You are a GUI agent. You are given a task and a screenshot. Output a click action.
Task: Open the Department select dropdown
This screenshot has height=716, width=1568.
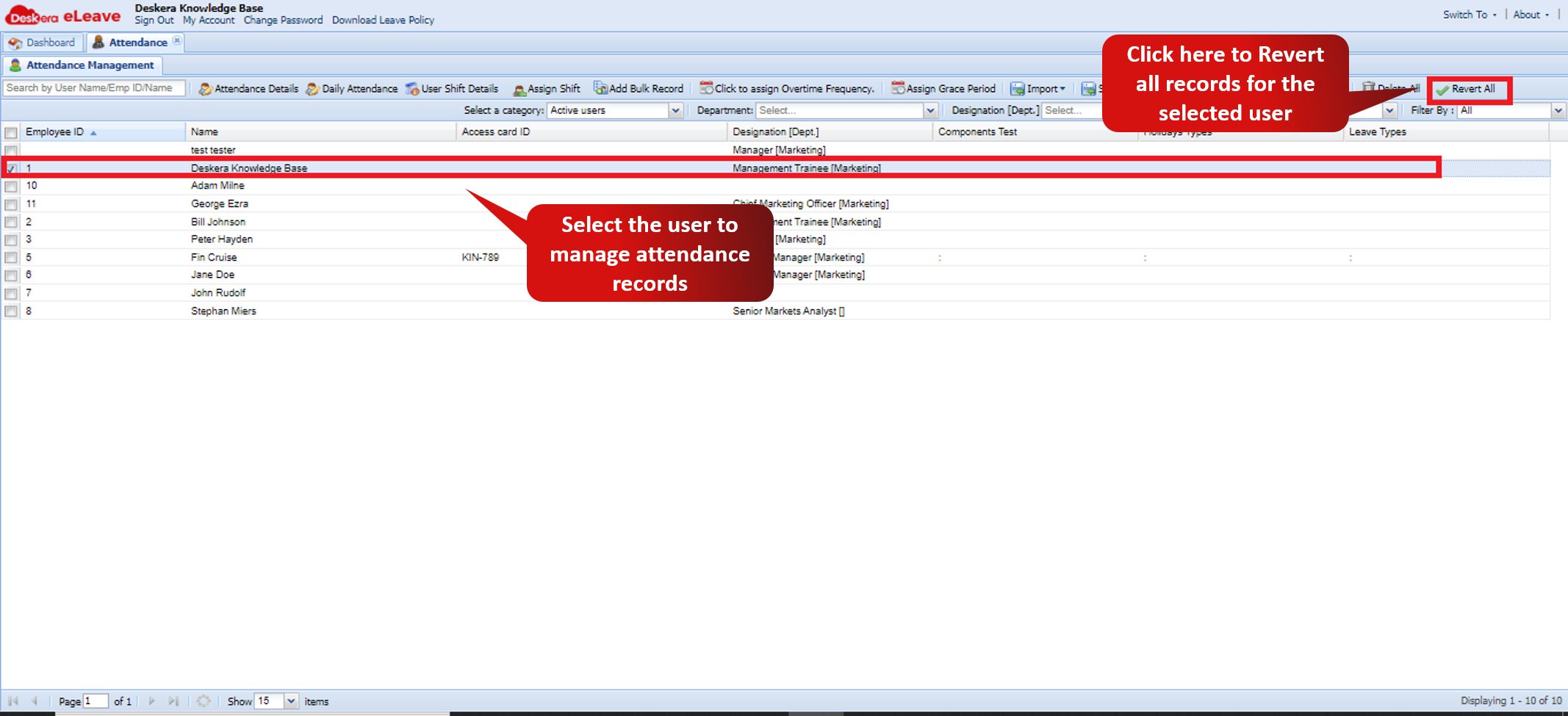tap(930, 110)
